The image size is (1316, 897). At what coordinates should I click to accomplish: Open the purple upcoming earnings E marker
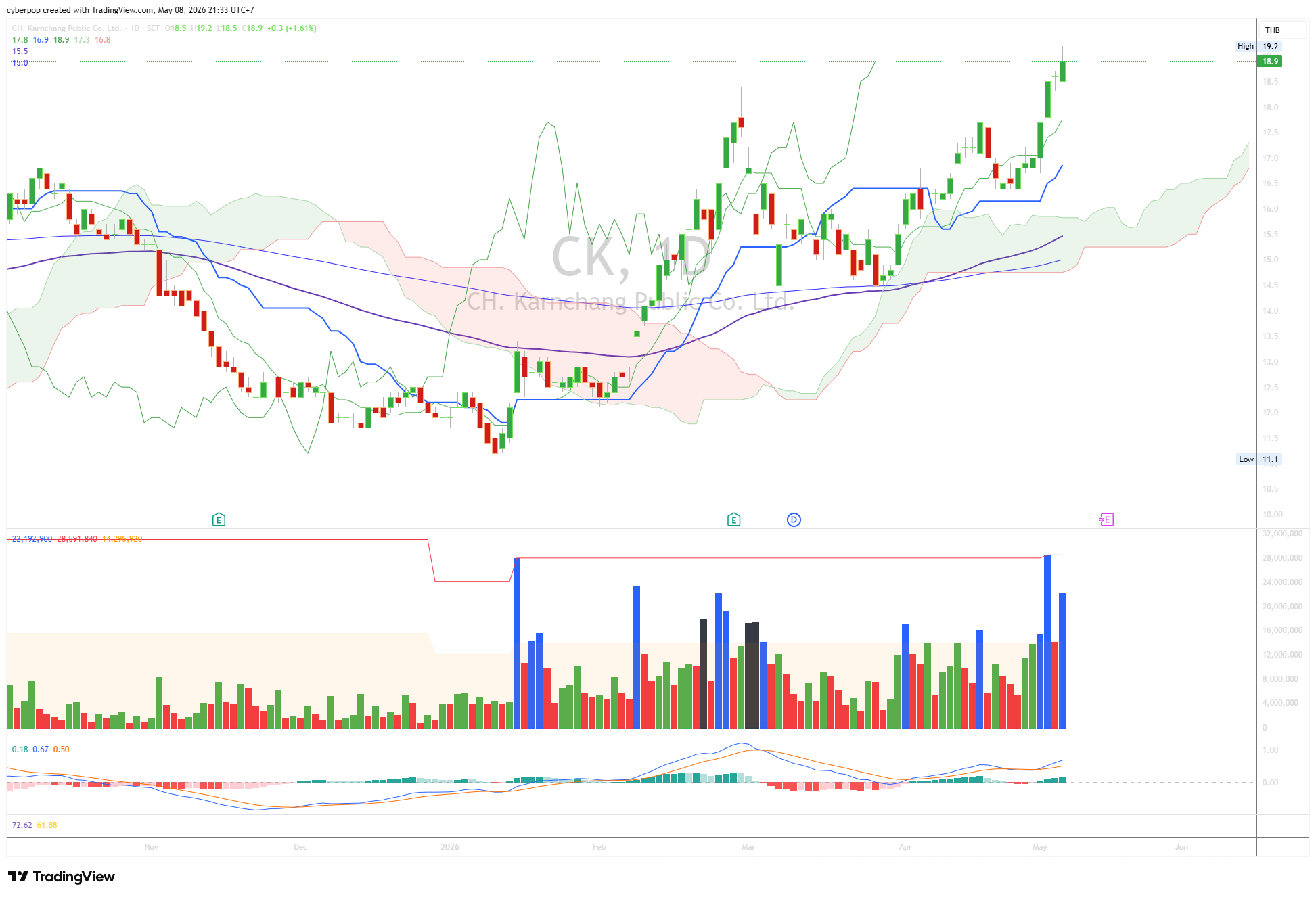pos(1106,520)
